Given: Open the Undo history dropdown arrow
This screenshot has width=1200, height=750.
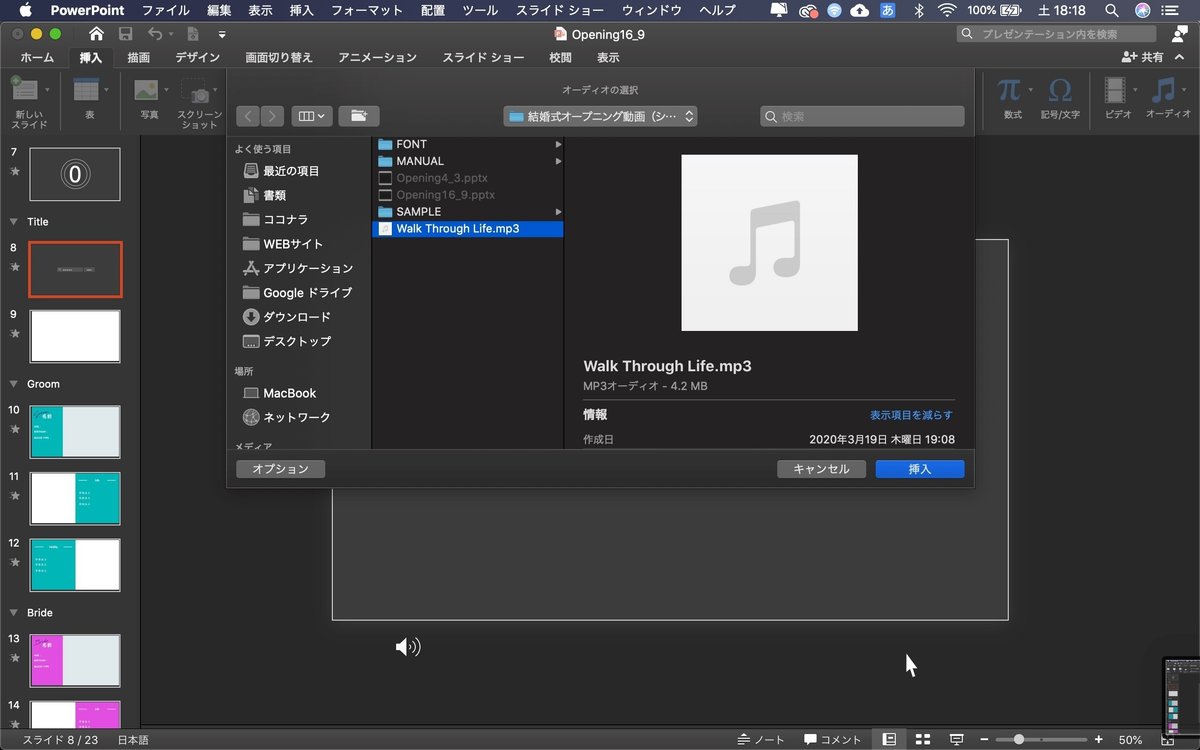Looking at the screenshot, I should point(171,34).
